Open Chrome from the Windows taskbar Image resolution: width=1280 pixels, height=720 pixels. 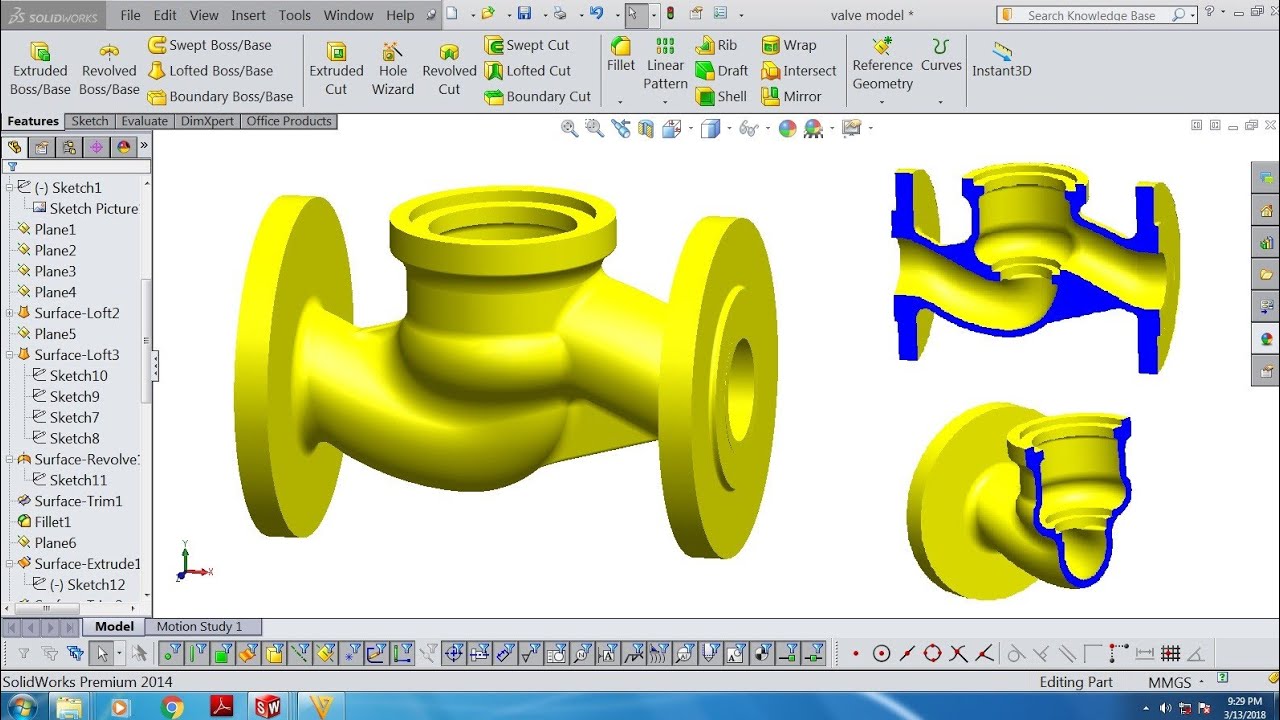point(172,707)
